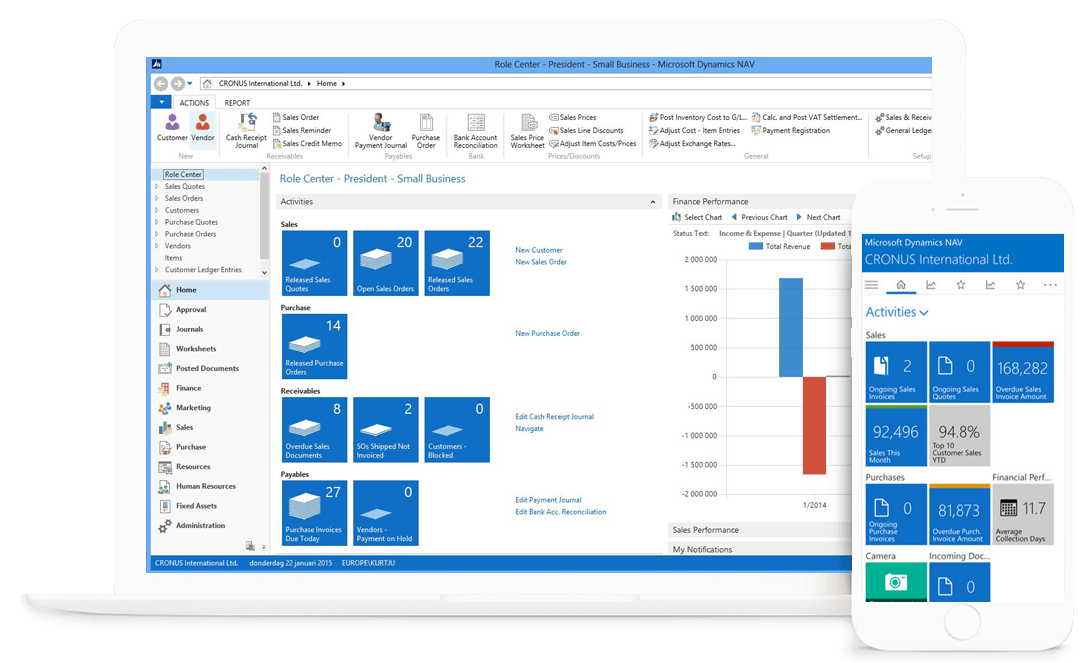The height and width of the screenshot is (663, 1090).
Task: Launch Cash Receipt Journal from the ribbon
Action: (246, 131)
